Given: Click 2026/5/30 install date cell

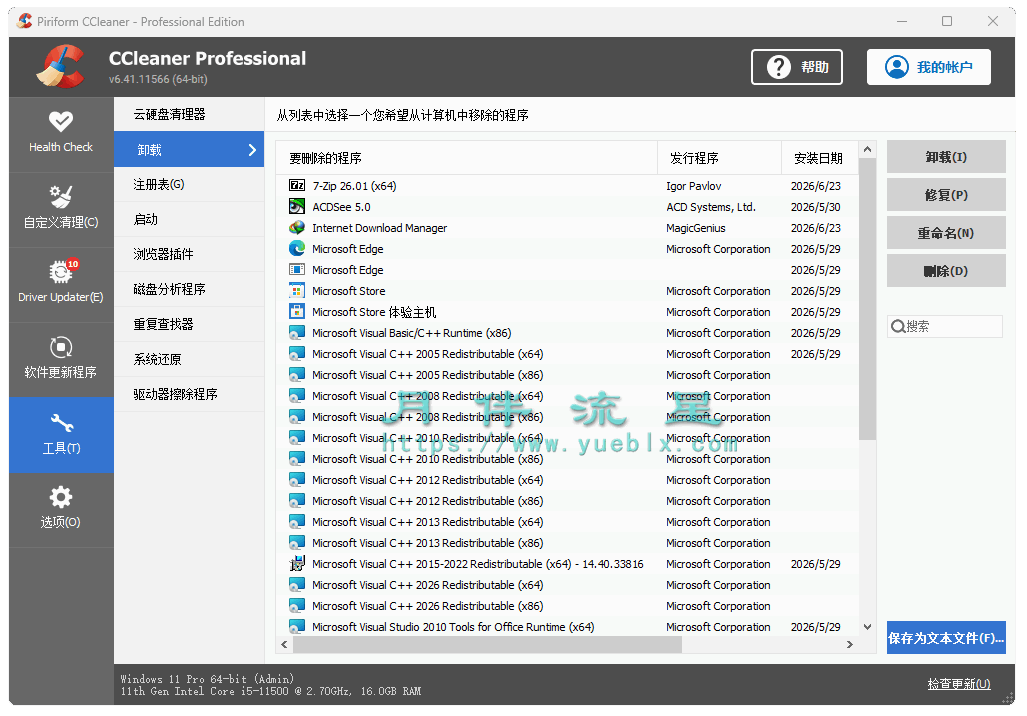Looking at the screenshot, I should (815, 207).
